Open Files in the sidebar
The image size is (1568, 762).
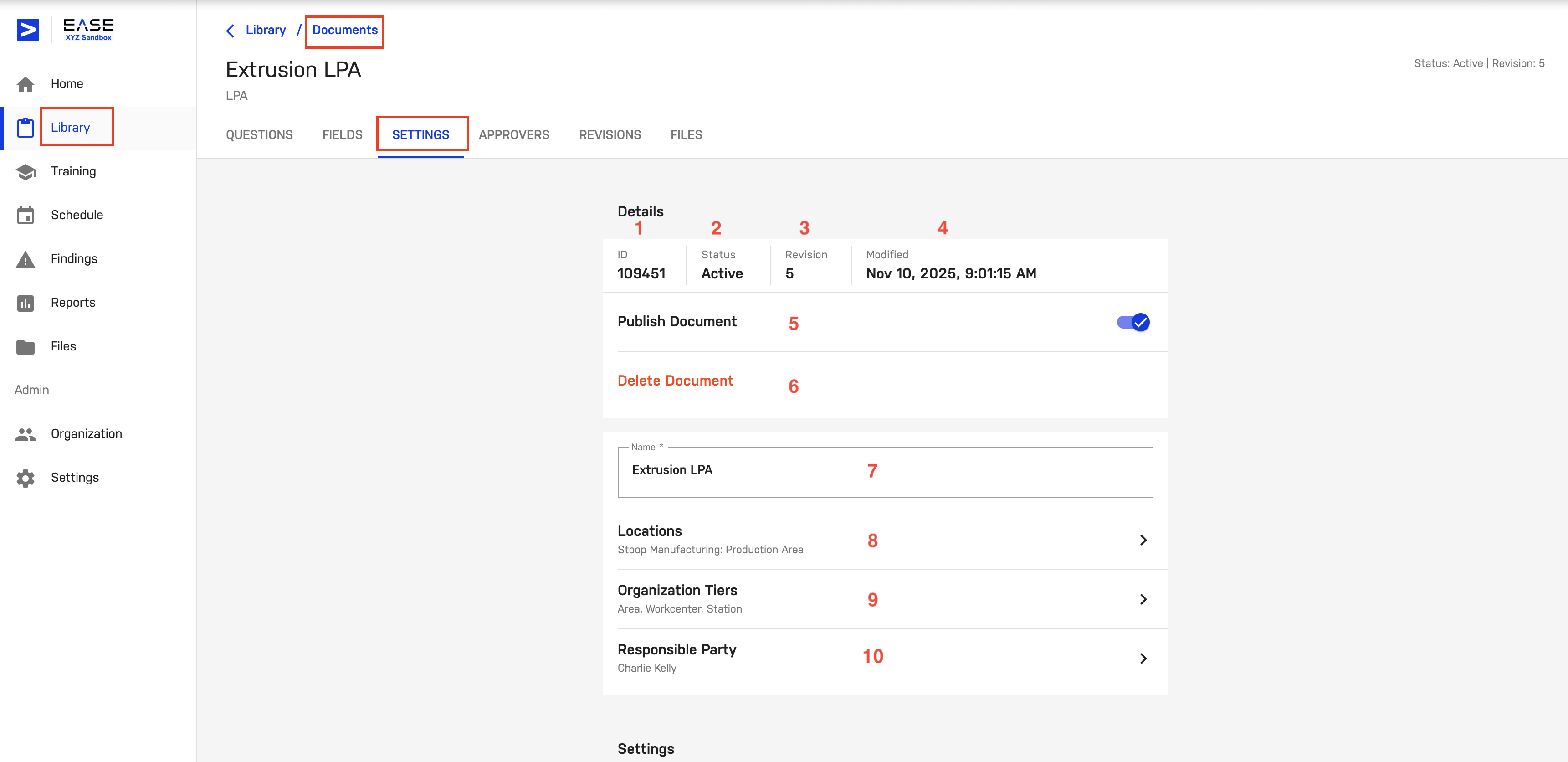(63, 346)
